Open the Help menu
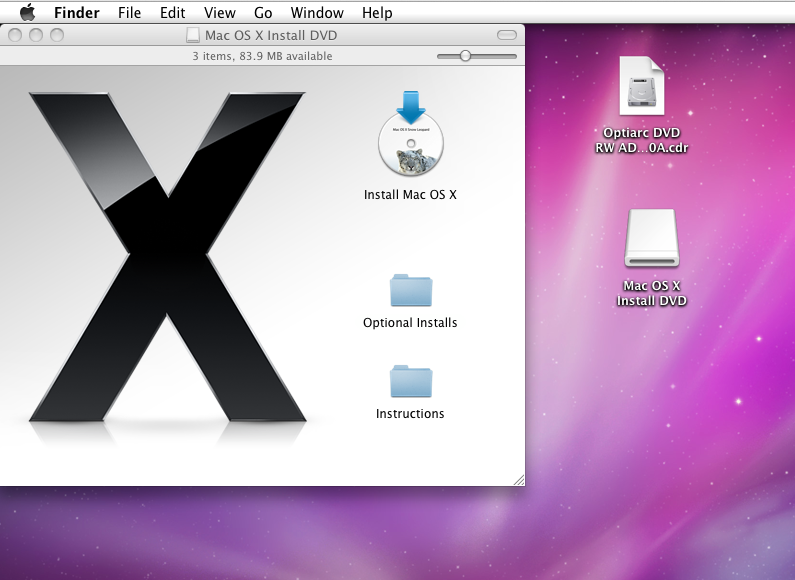 [x=377, y=13]
